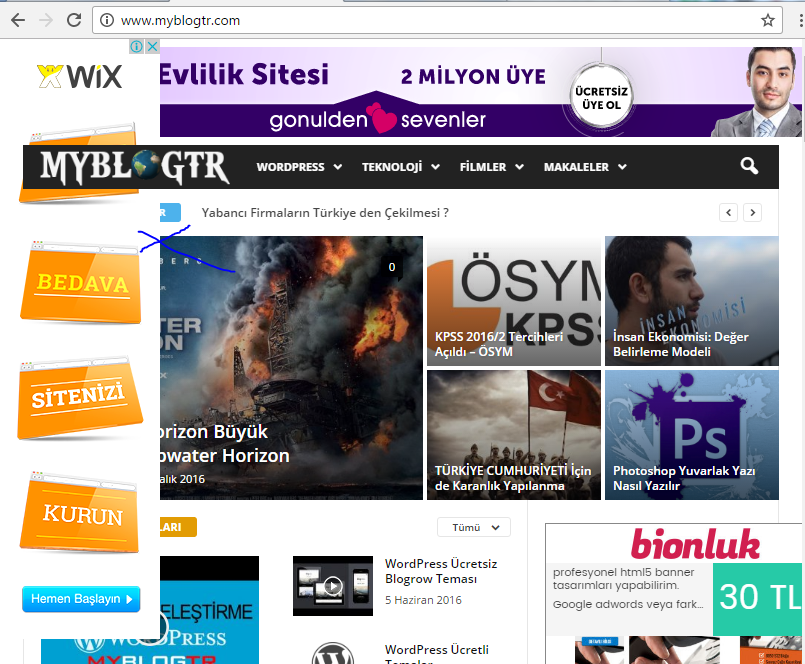Viewport: 805px width, 664px height.
Task: Open the site search magnifier icon
Action: [x=749, y=166]
